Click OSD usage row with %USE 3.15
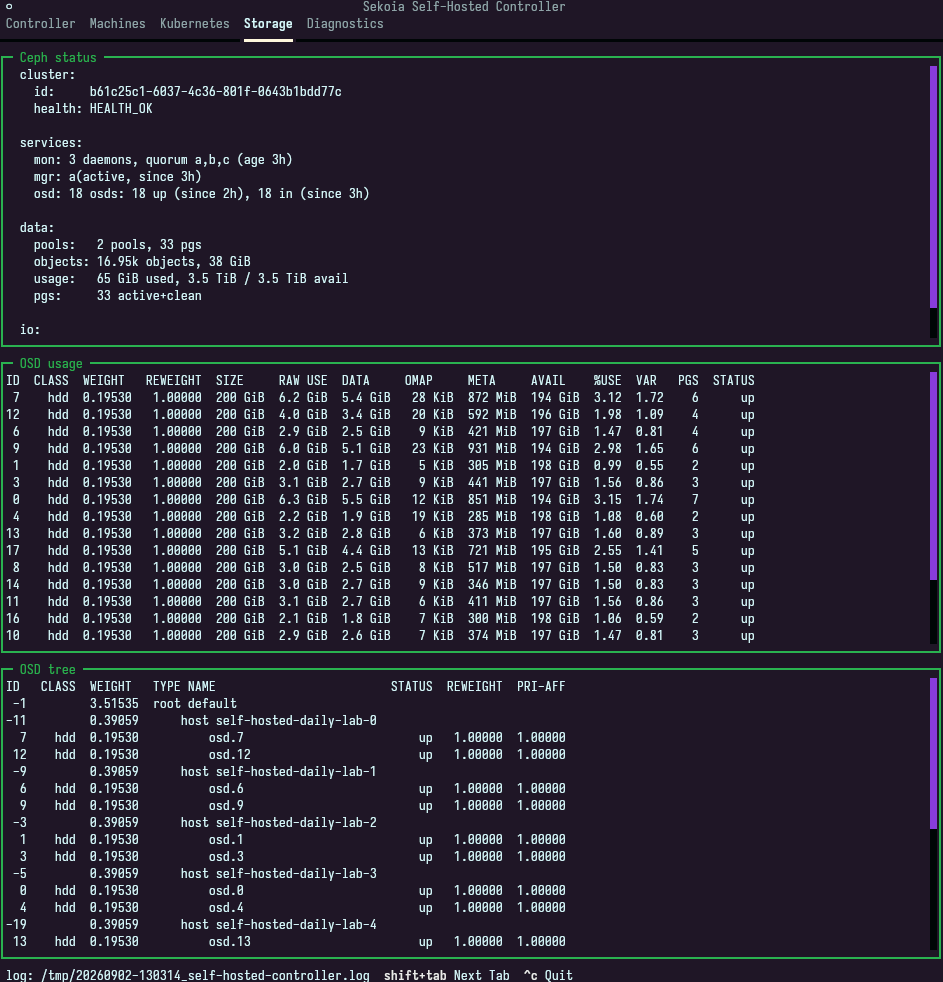Viewport: 943px width, 982px height. pyautogui.click(x=380, y=500)
